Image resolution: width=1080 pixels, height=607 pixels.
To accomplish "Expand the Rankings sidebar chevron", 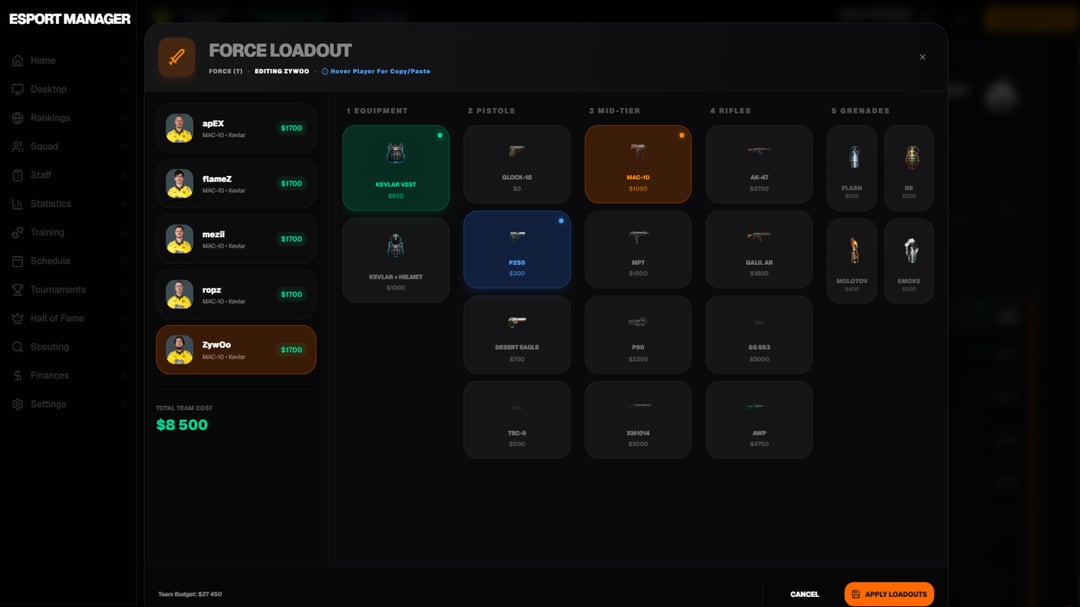I will pyautogui.click(x=123, y=118).
